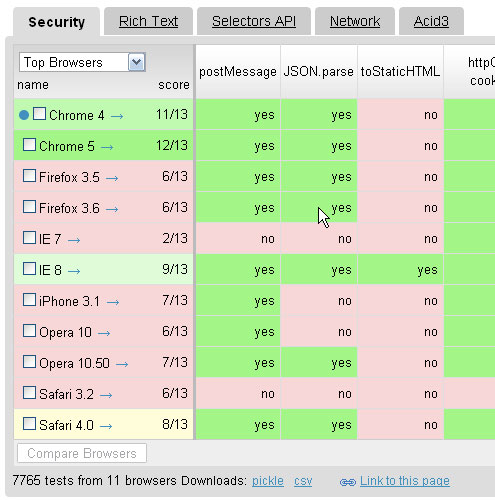Click the arrow icon next to Chrome 4

tap(117, 116)
